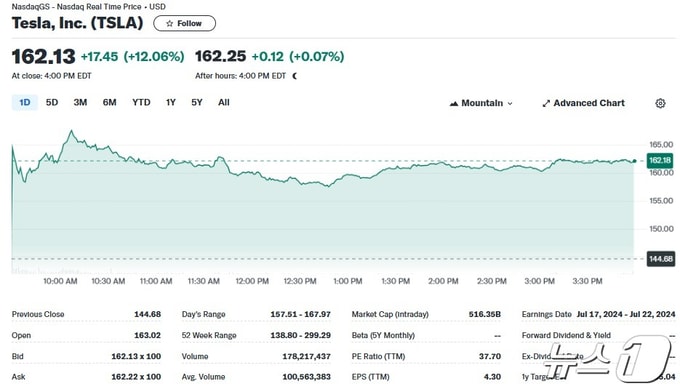Viewport: 680px width, 389px height.
Task: Click the star icon in Follow button
Action: pos(170,23)
